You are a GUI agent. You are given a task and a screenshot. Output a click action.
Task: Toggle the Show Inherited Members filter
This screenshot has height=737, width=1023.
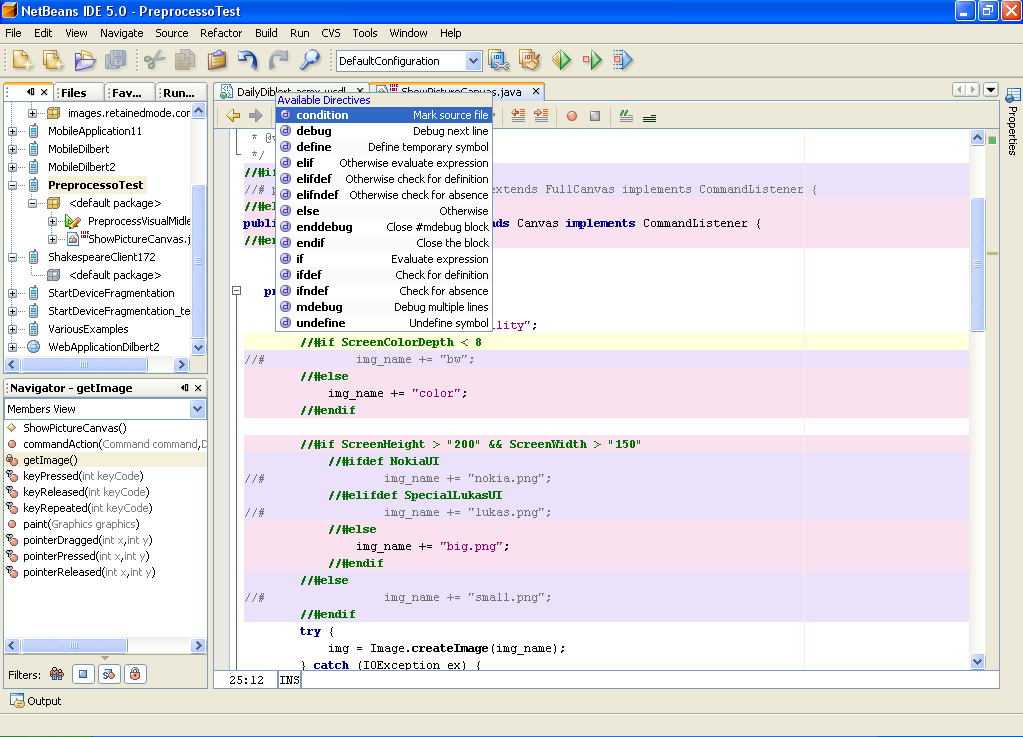(57, 674)
